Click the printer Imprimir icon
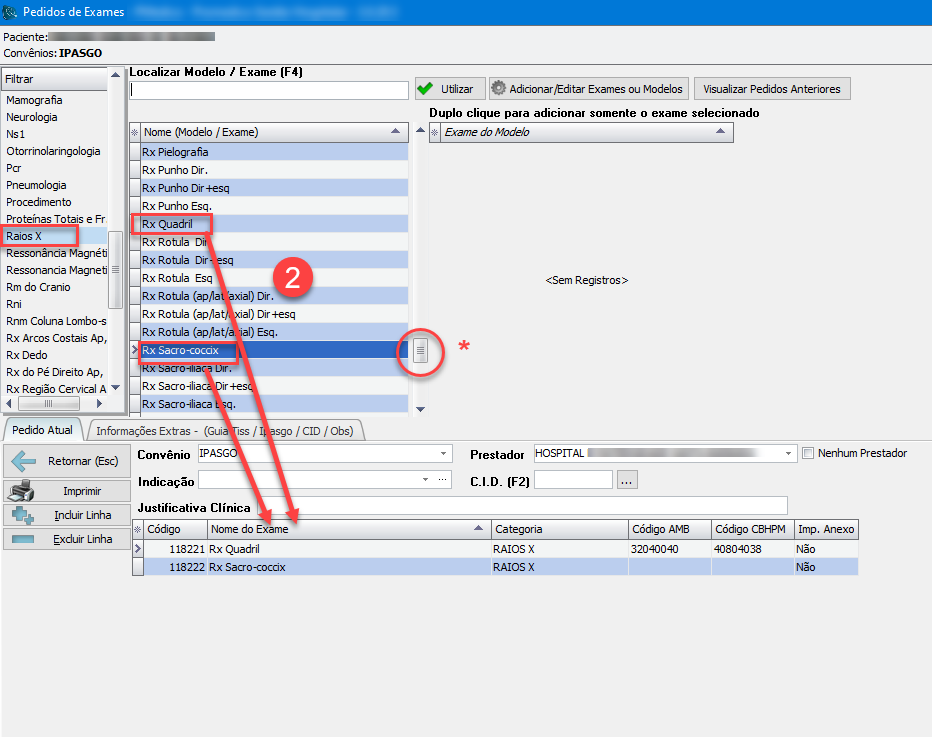 click(22, 491)
